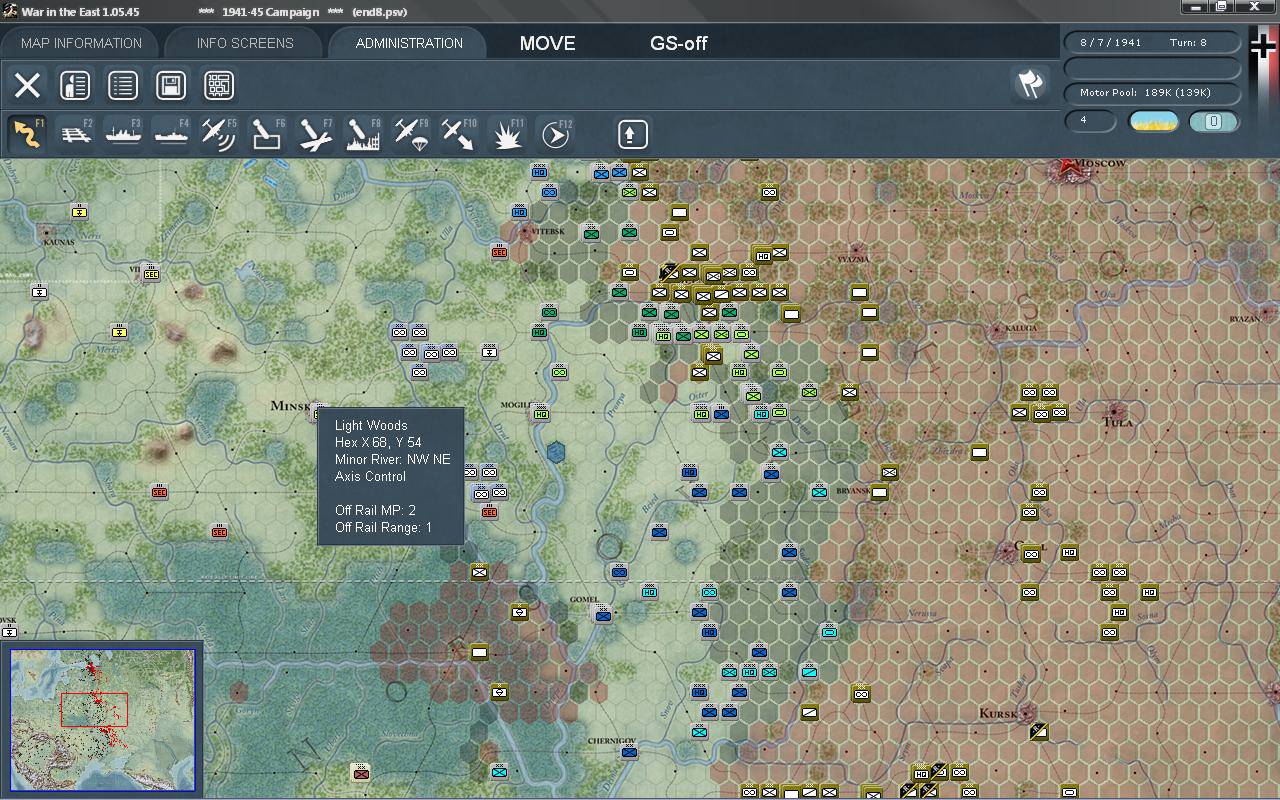Click the date and Turn 8 display
Screen dimensions: 1280x800
(1152, 43)
